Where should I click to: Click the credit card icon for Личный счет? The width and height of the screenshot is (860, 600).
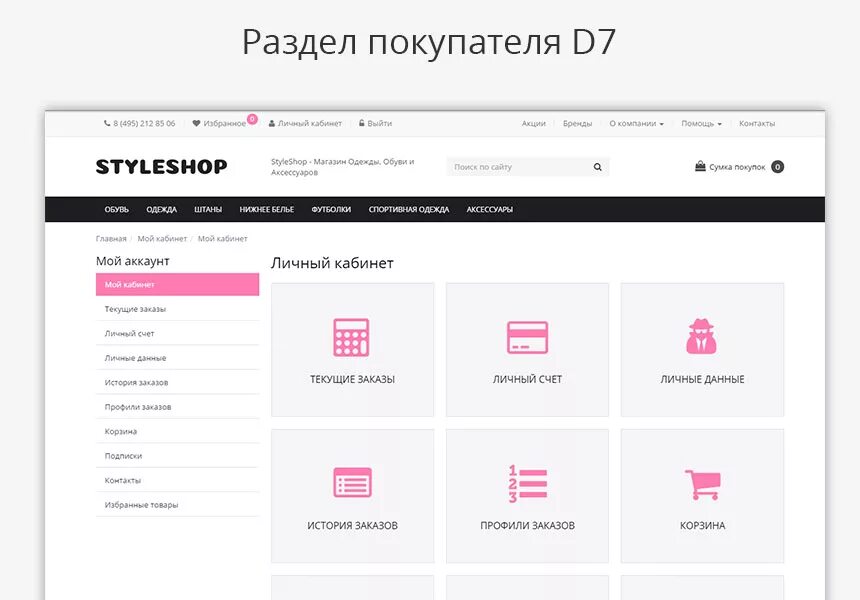527,337
